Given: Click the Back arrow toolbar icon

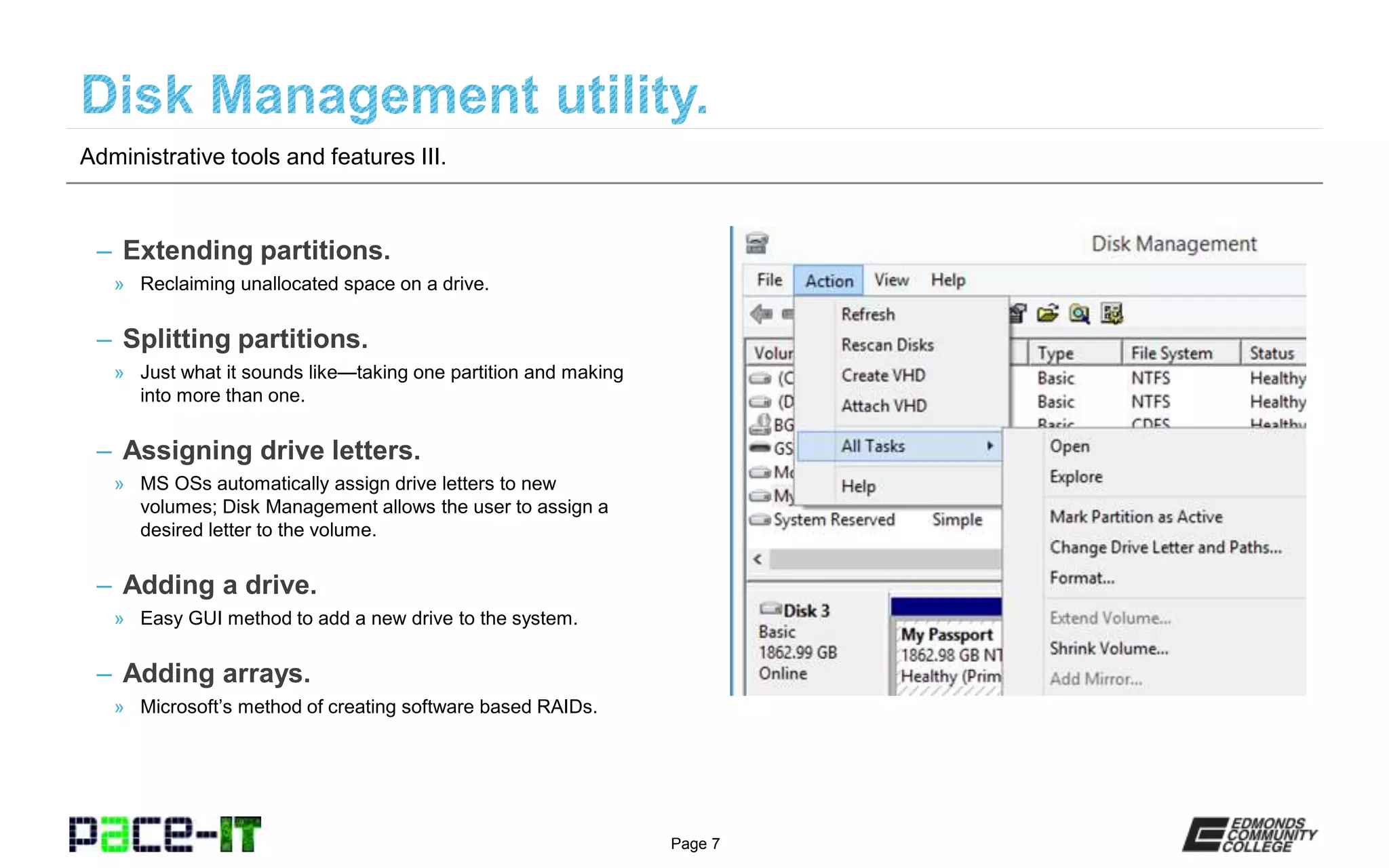Looking at the screenshot, I should tap(762, 314).
